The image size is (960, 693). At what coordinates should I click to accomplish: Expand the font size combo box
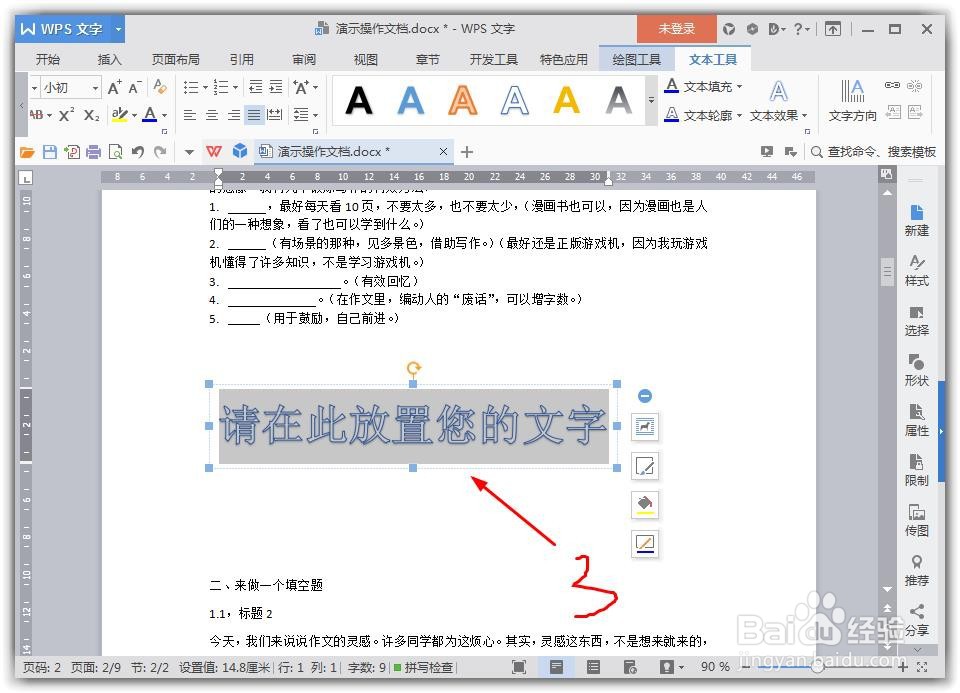point(94,87)
